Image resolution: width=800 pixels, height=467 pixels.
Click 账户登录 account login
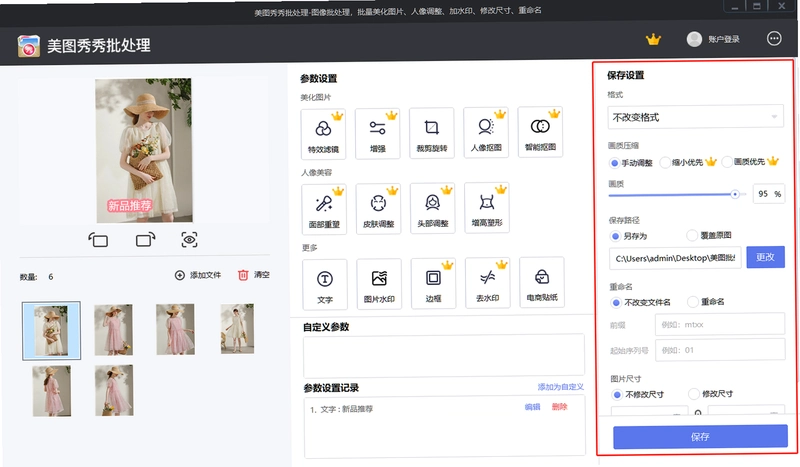pos(723,39)
